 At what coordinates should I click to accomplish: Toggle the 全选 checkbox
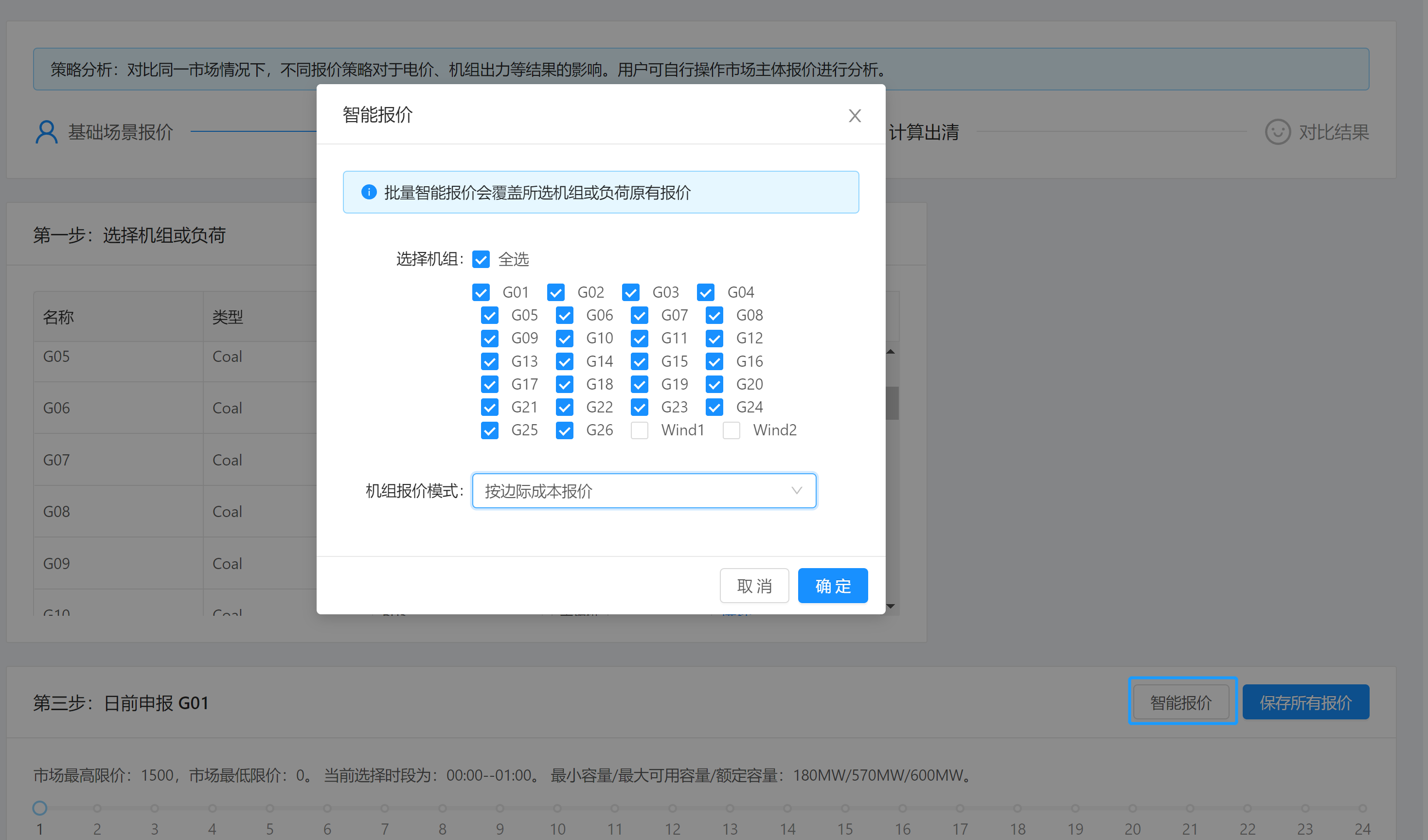coord(481,259)
